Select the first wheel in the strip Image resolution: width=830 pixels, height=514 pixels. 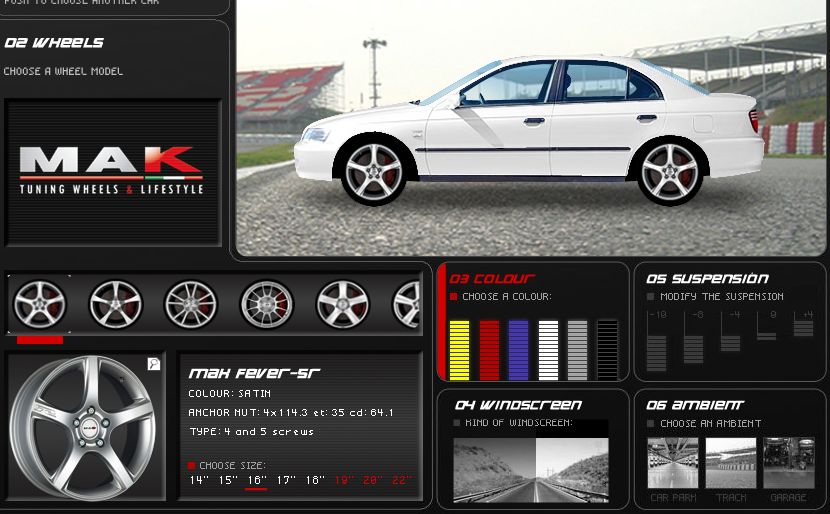(40, 303)
